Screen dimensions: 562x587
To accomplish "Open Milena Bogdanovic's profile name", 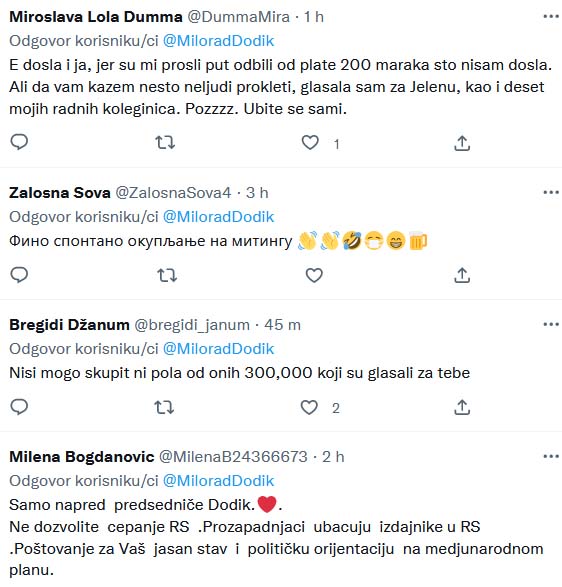I will click(82, 457).
